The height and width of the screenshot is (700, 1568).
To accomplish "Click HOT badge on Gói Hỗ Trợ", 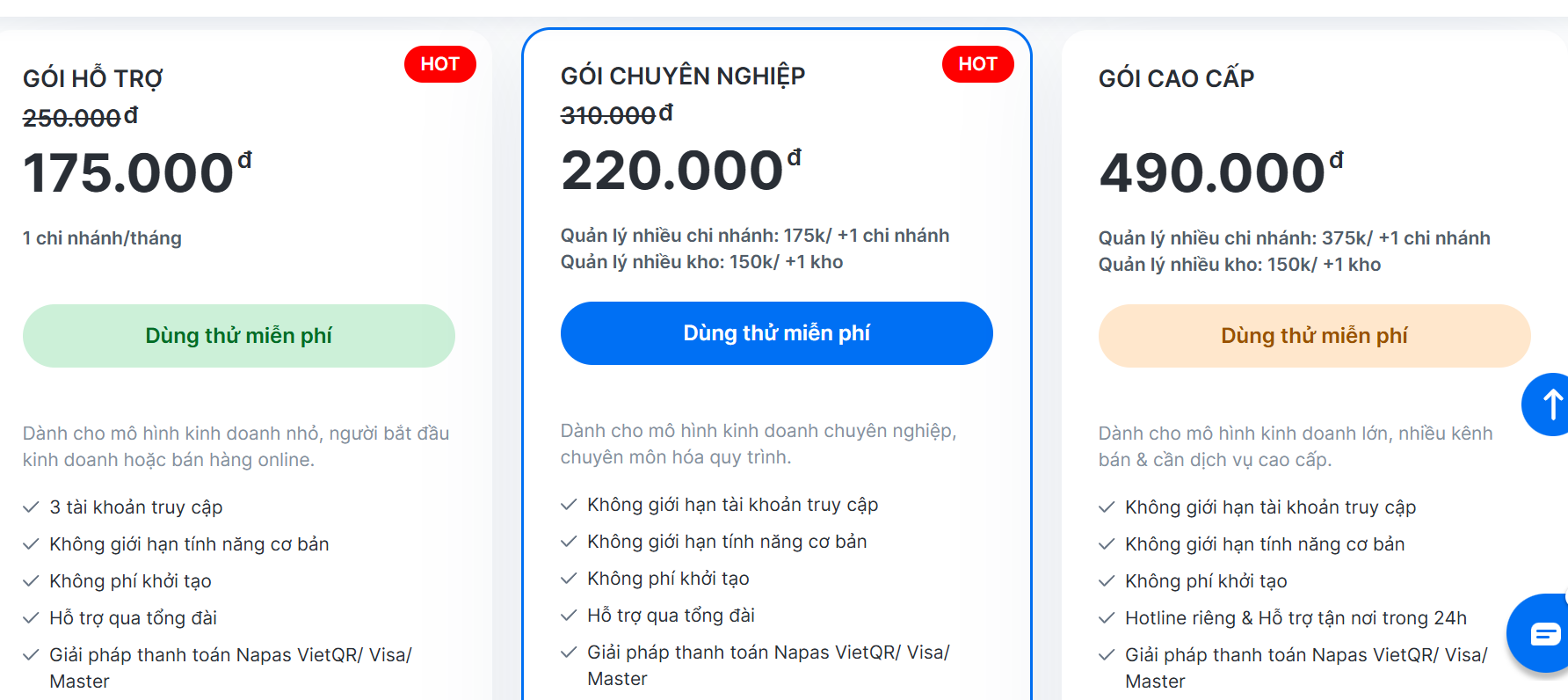I will tap(440, 64).
